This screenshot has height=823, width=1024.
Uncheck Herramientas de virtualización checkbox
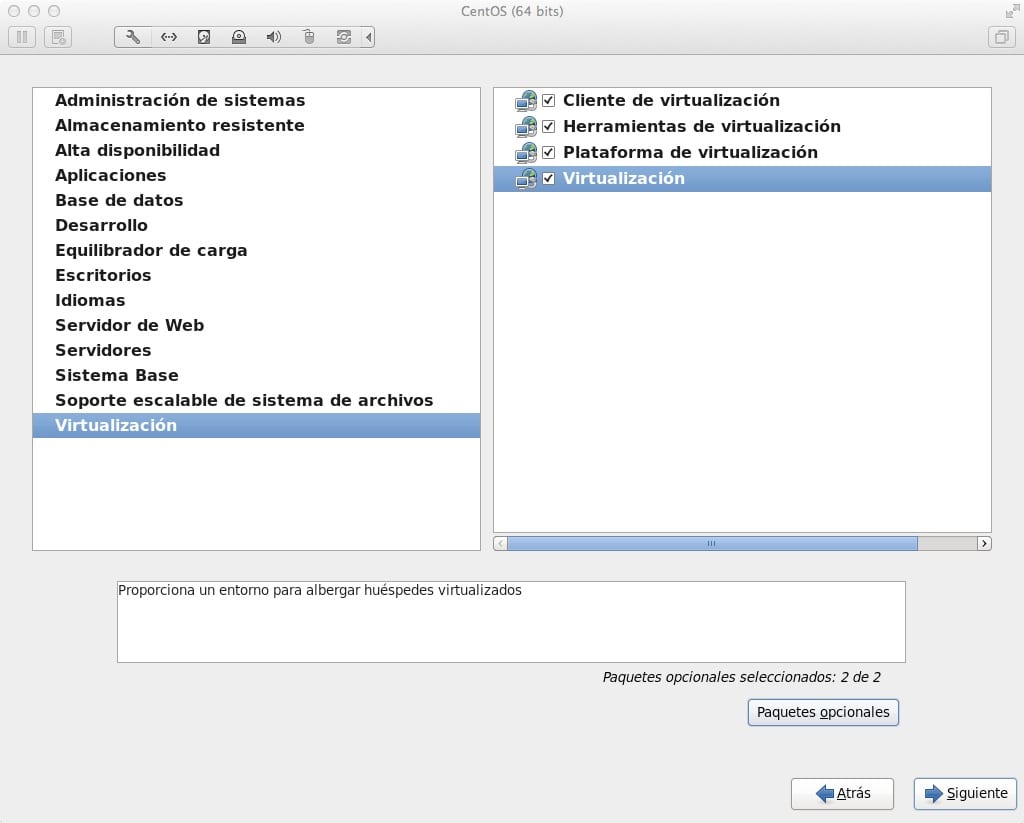coord(548,126)
